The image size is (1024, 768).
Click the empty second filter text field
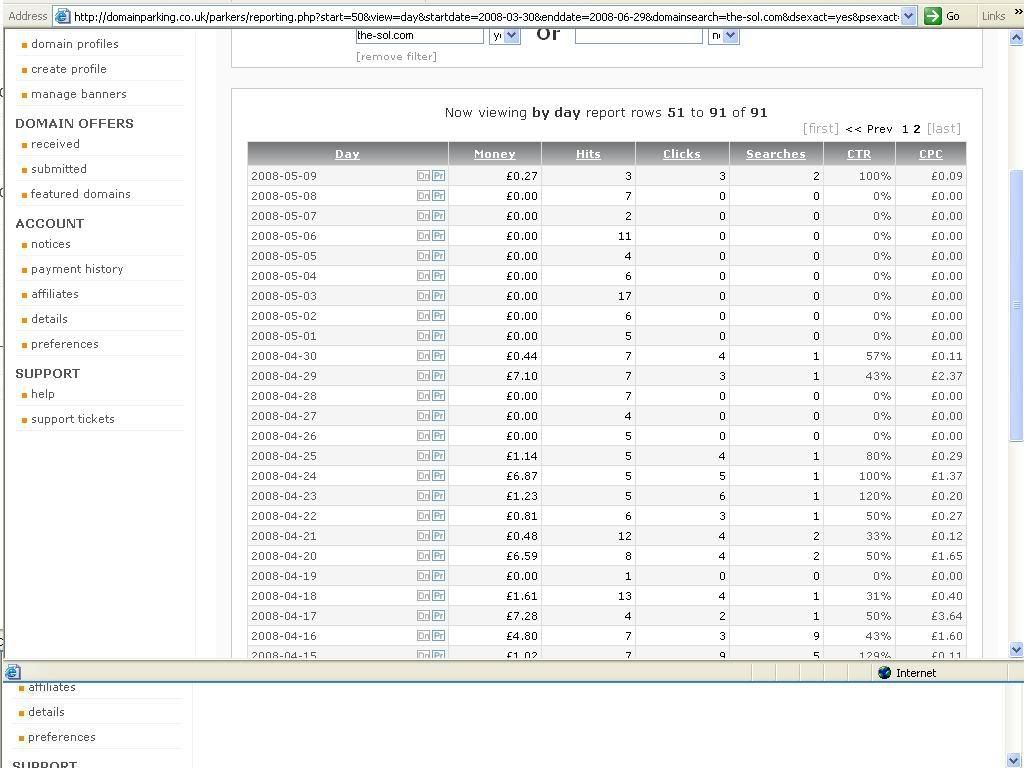tap(638, 35)
